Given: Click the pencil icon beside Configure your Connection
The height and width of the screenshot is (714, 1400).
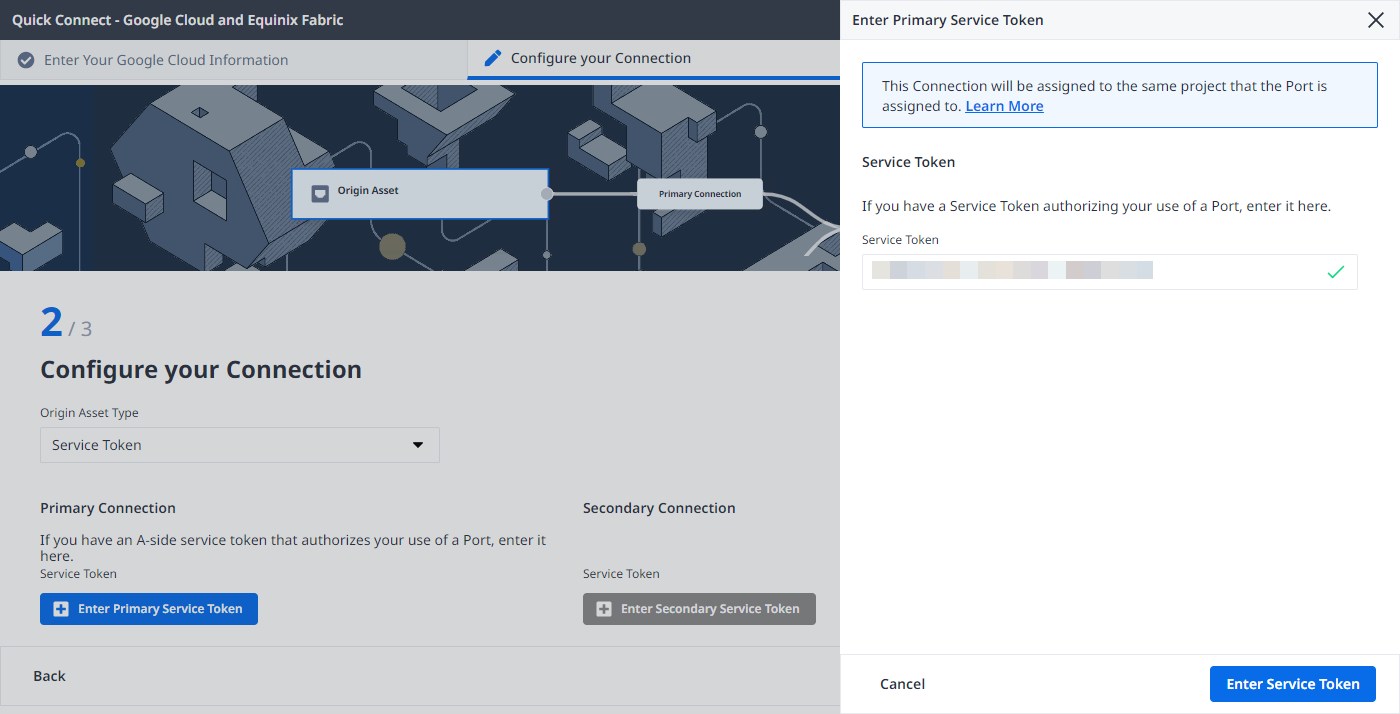Looking at the screenshot, I should (x=492, y=58).
